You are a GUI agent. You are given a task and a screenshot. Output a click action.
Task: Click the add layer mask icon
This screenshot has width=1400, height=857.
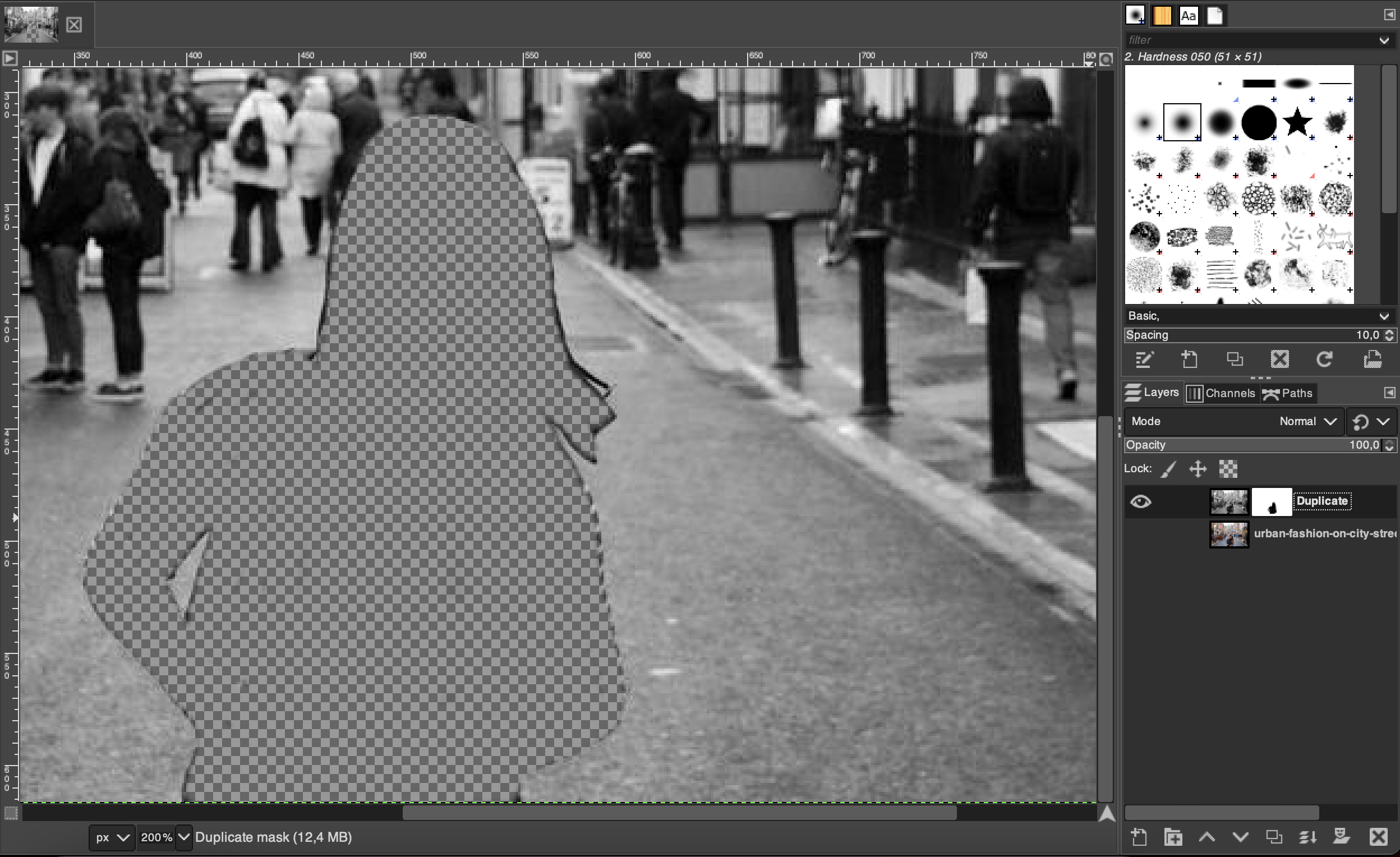tap(1341, 837)
